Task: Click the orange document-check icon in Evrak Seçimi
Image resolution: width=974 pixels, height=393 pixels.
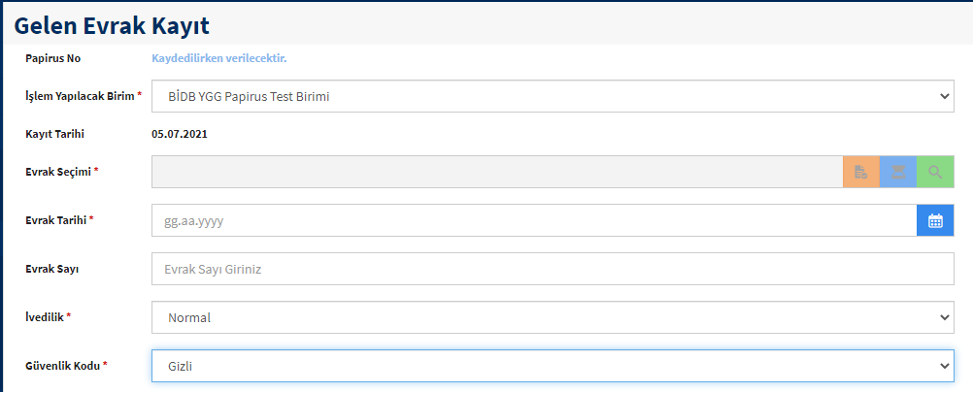Action: pos(861,172)
